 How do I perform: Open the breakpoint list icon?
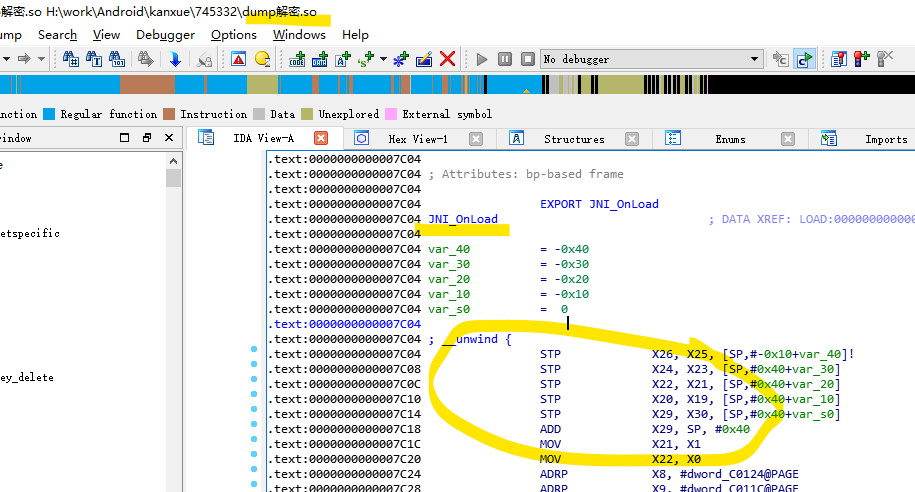(x=839, y=59)
